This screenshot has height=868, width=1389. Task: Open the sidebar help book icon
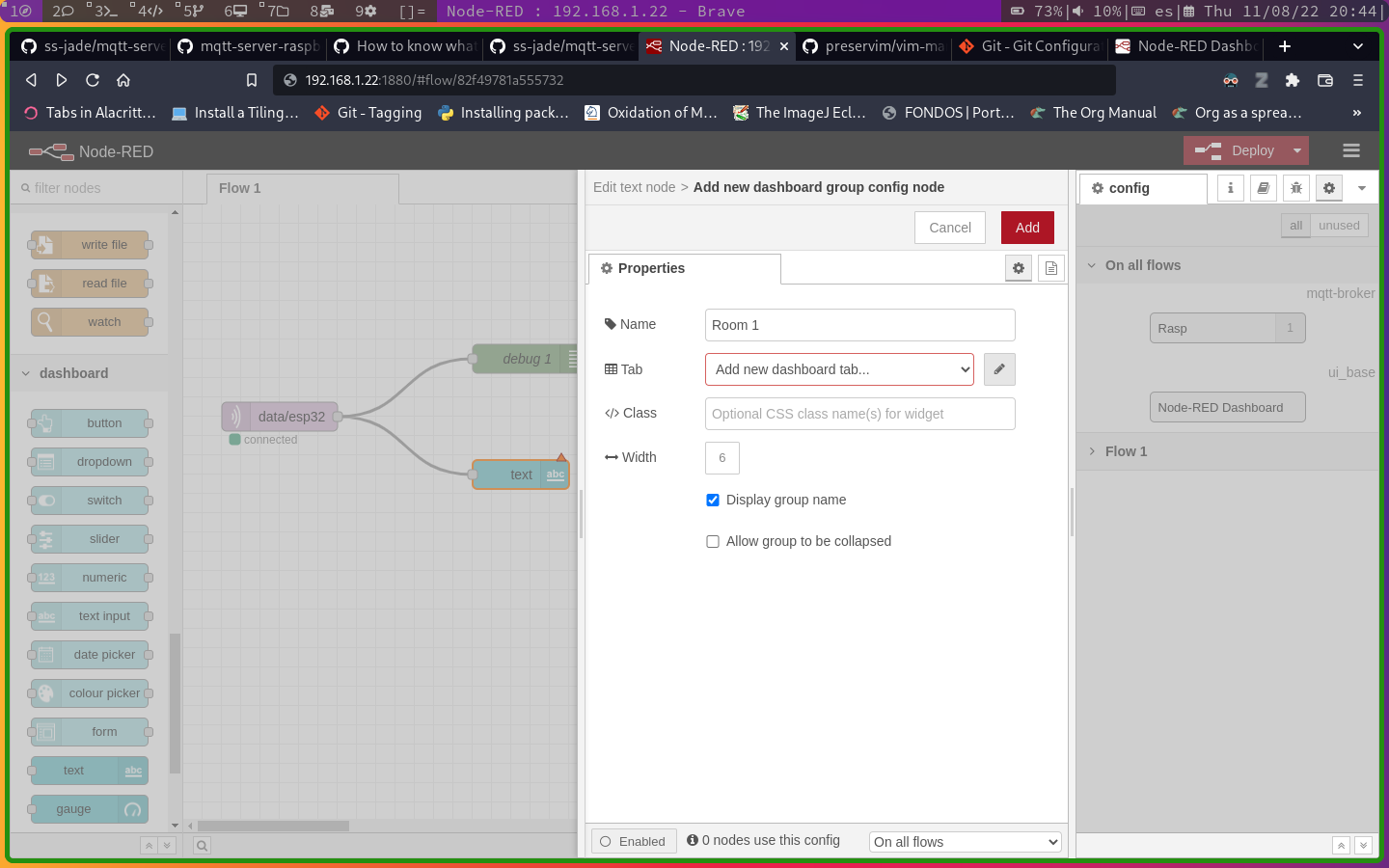(1264, 188)
